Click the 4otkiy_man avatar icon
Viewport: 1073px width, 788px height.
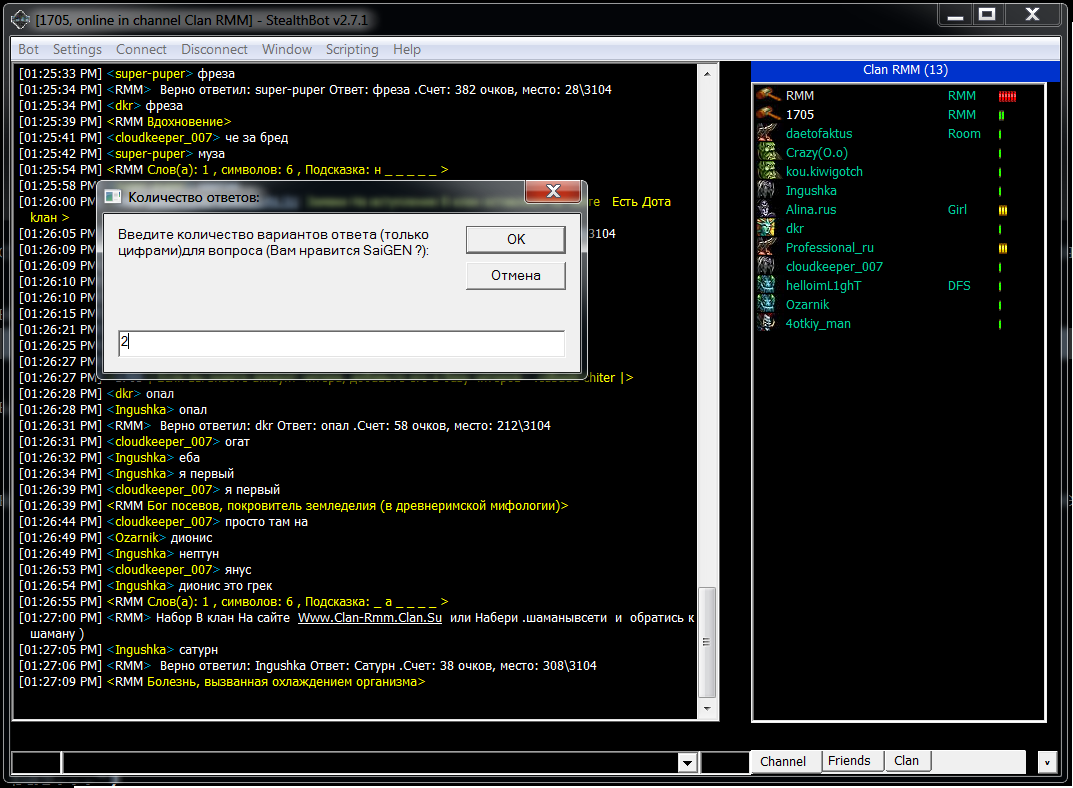click(767, 324)
